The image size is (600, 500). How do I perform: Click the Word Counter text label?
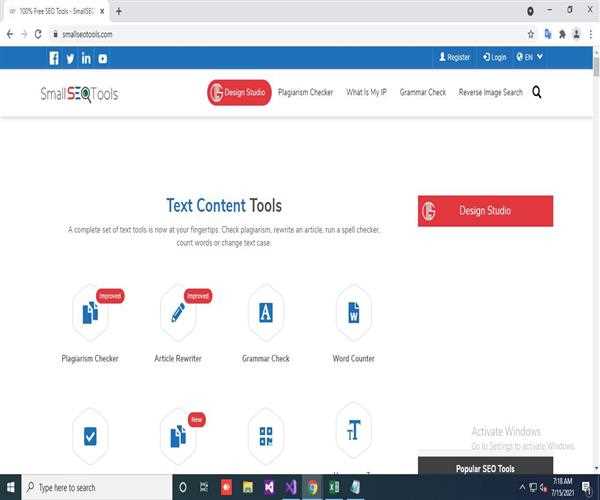[x=354, y=358]
